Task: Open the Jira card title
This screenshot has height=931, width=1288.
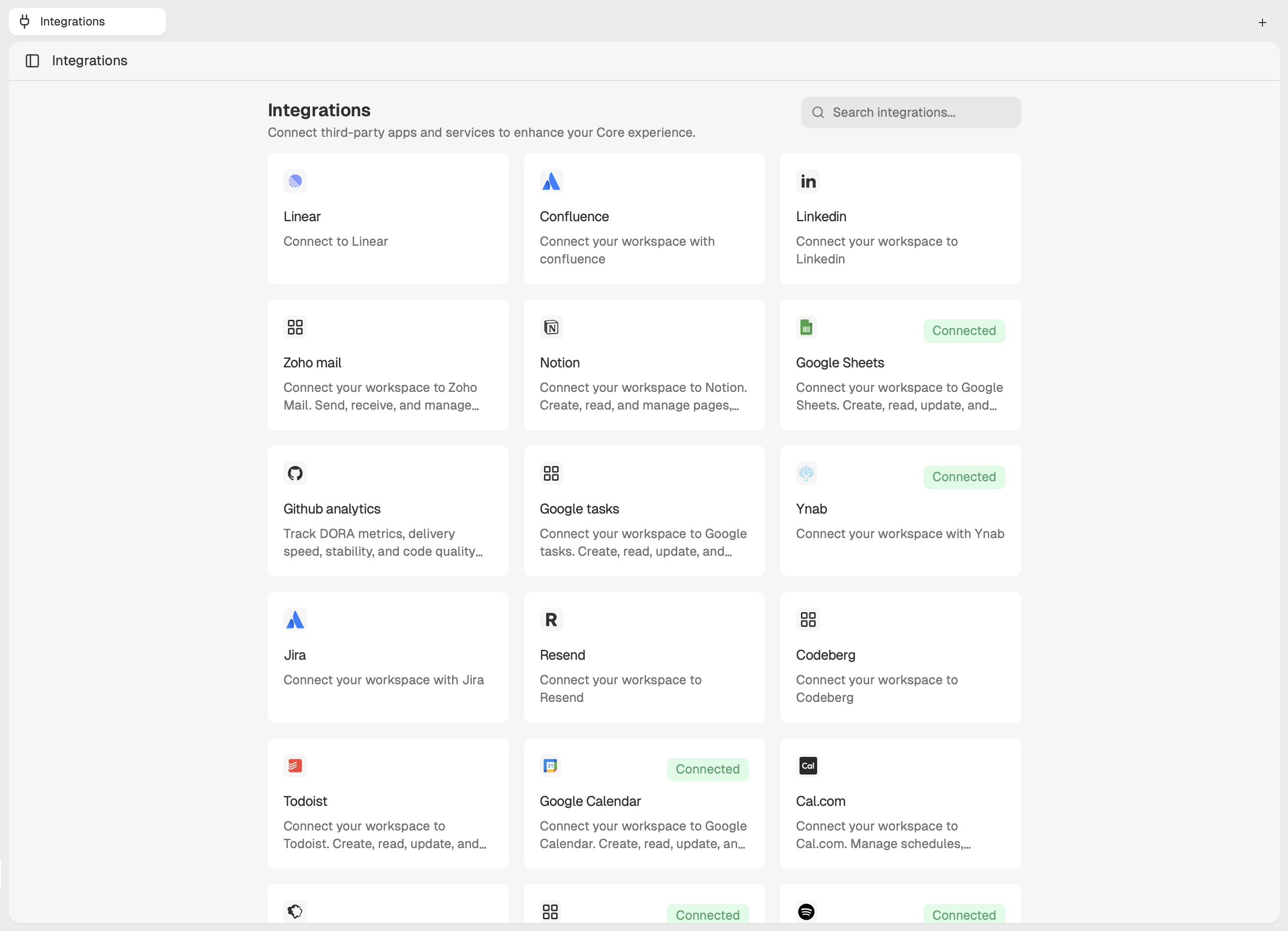Action: click(295, 655)
